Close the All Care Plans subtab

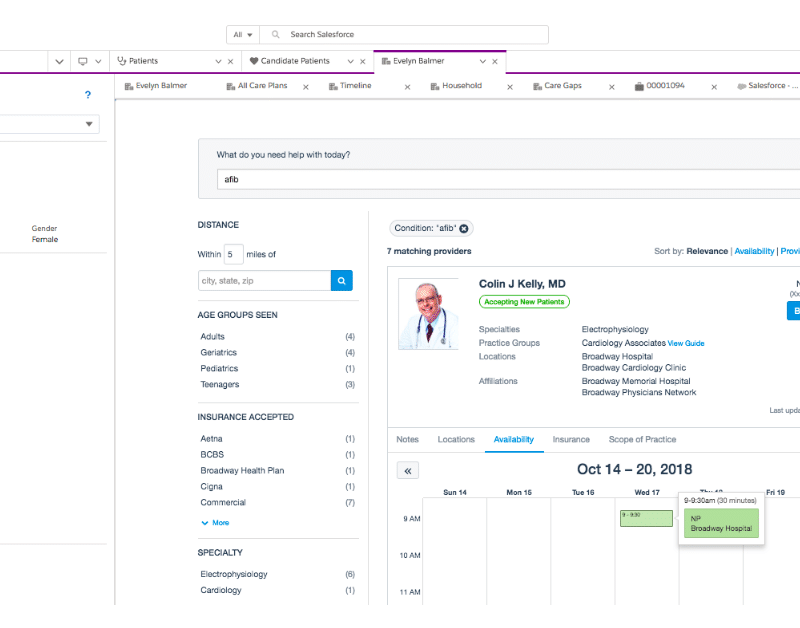tap(304, 87)
